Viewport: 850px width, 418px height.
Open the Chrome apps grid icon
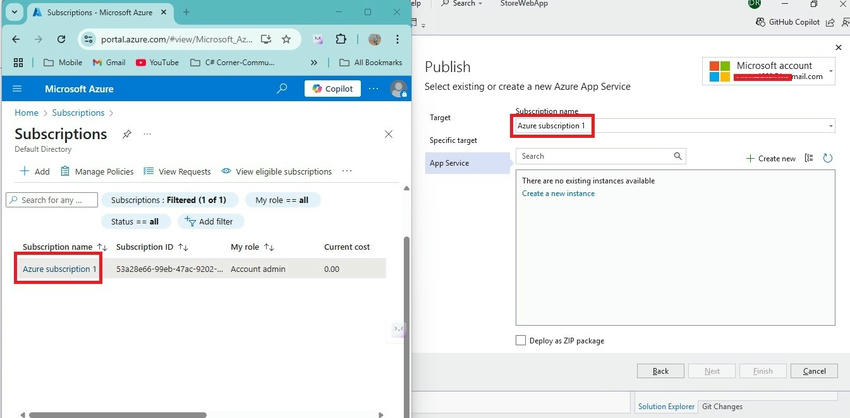[18, 62]
